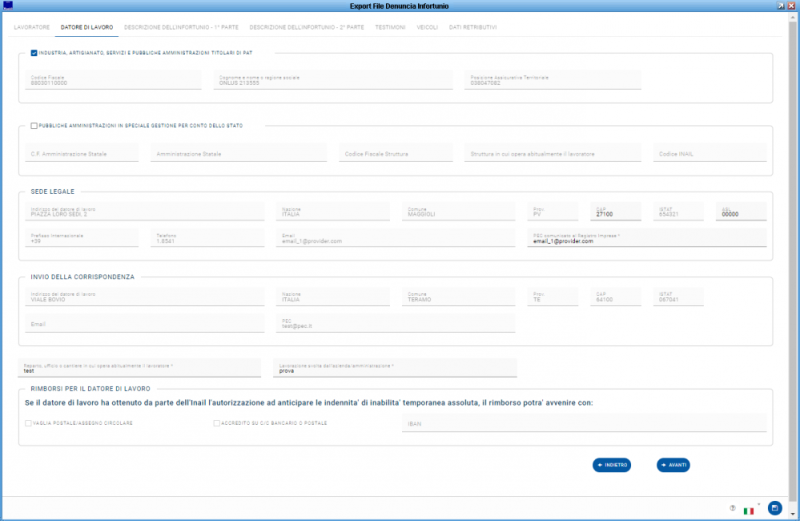Click Sede Legale Nazione field
Viewport: 800px width, 521px height.
click(333, 211)
